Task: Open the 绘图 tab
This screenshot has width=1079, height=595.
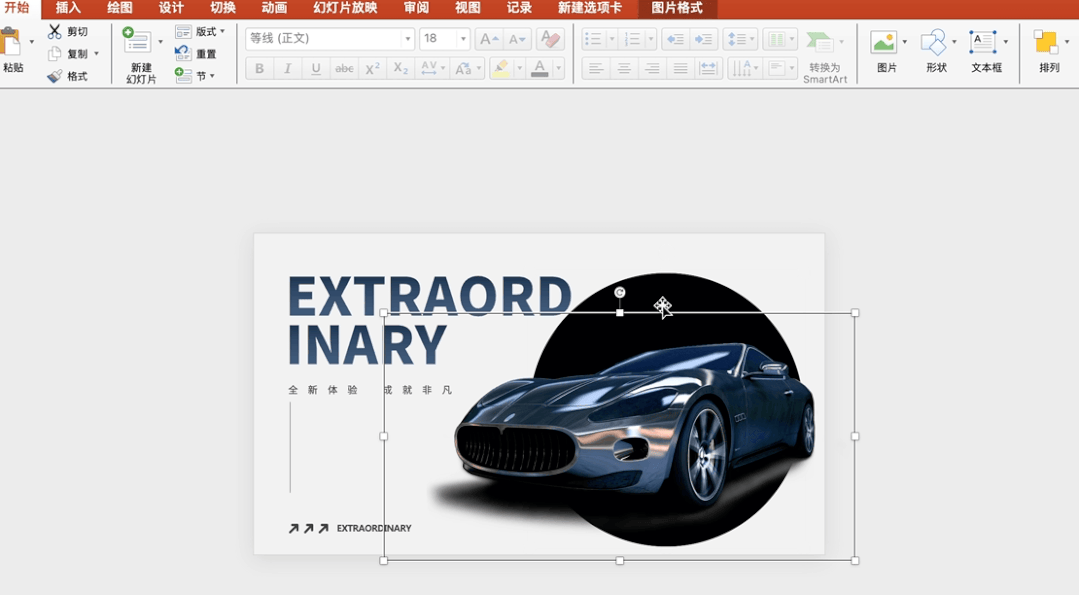Action: click(119, 8)
